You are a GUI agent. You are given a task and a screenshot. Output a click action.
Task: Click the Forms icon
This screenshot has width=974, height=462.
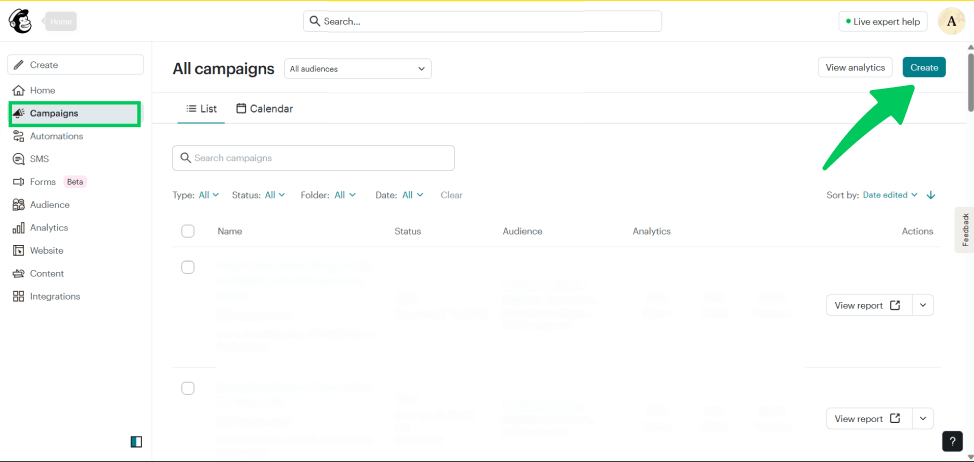tap(19, 182)
